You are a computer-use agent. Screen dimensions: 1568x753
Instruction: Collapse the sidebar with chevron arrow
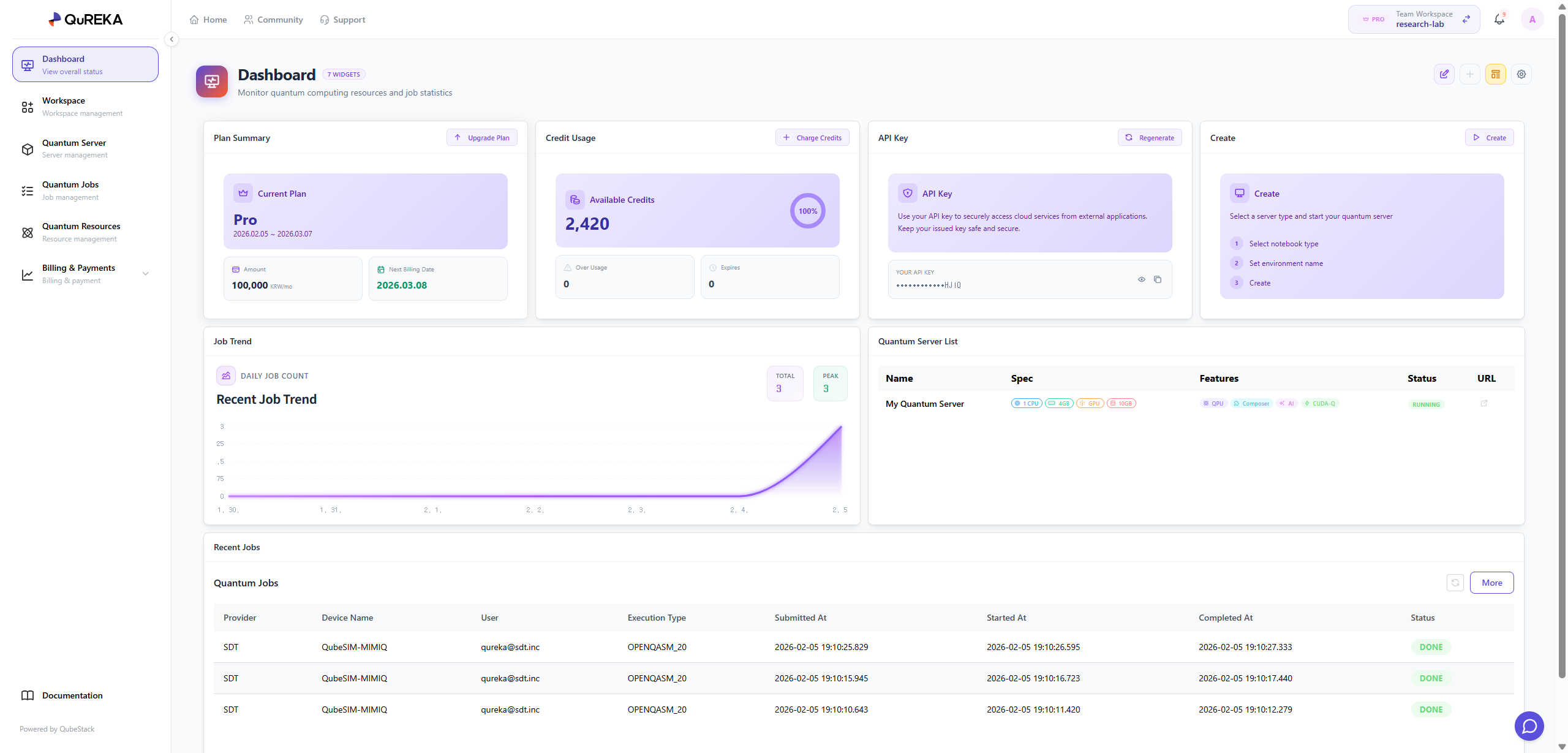171,39
